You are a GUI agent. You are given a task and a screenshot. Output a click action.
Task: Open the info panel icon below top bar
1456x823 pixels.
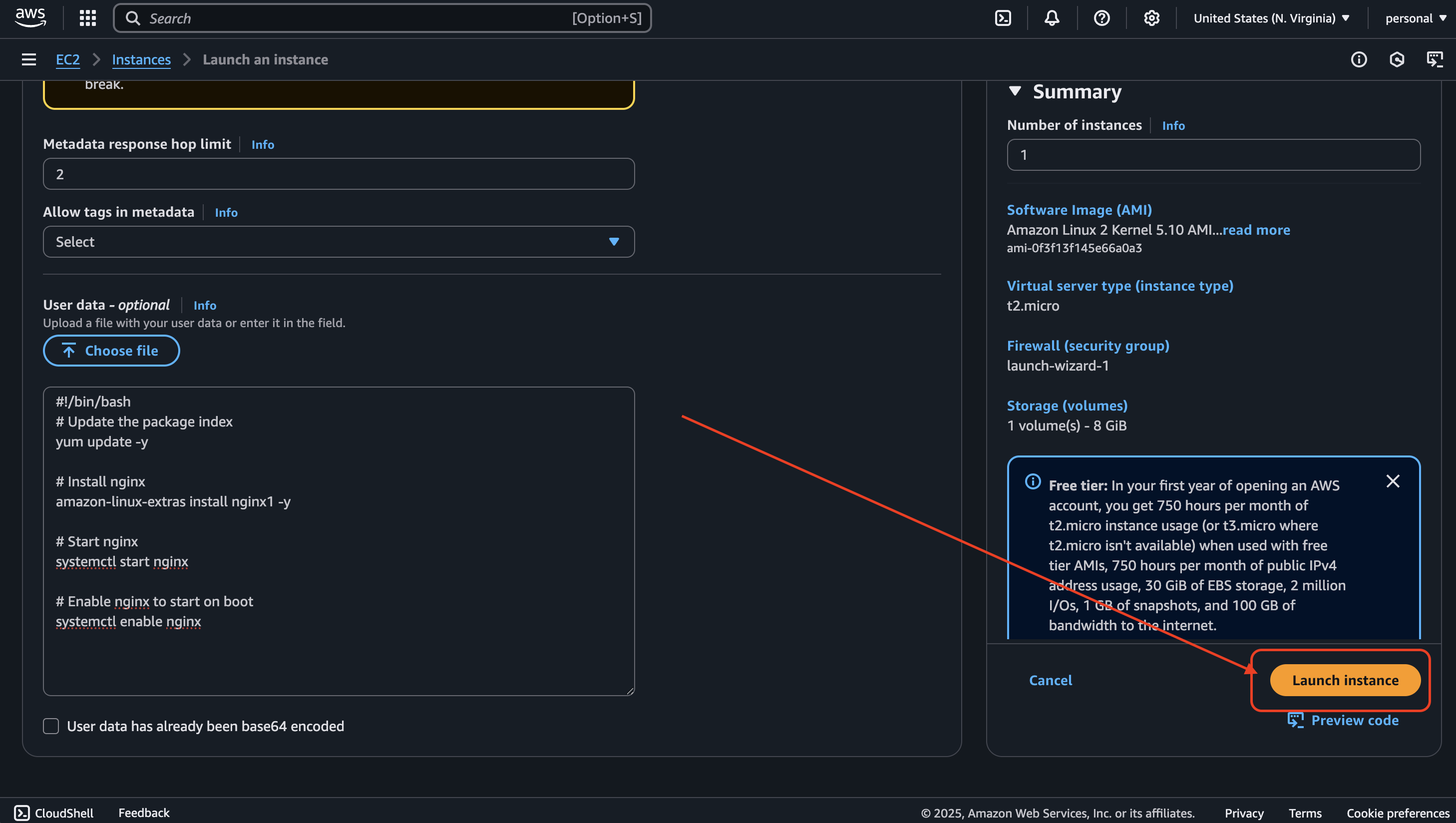1359,59
